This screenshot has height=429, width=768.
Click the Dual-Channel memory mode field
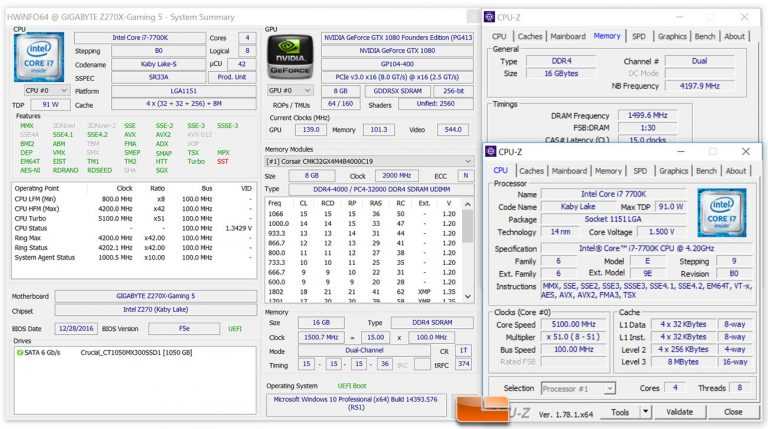coord(364,351)
